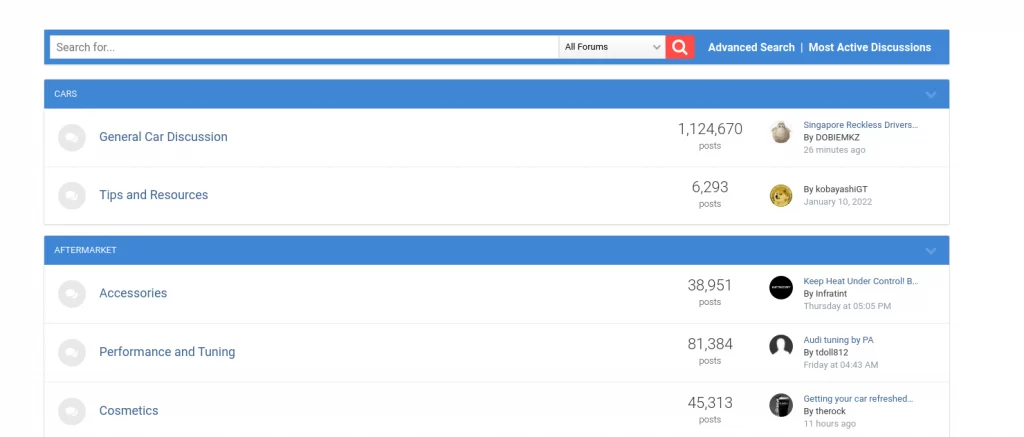Open kobayashiGT's doge avatar
This screenshot has height=437, width=1024.
point(780,195)
